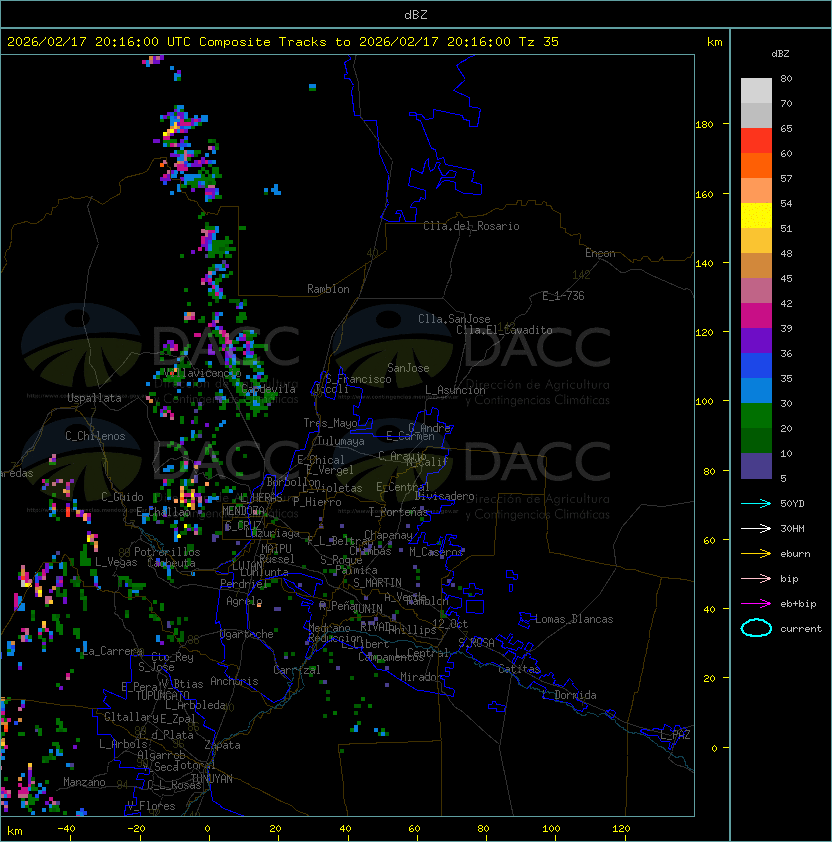Click the yellow 54 dBZ color swatch

[x=756, y=215]
